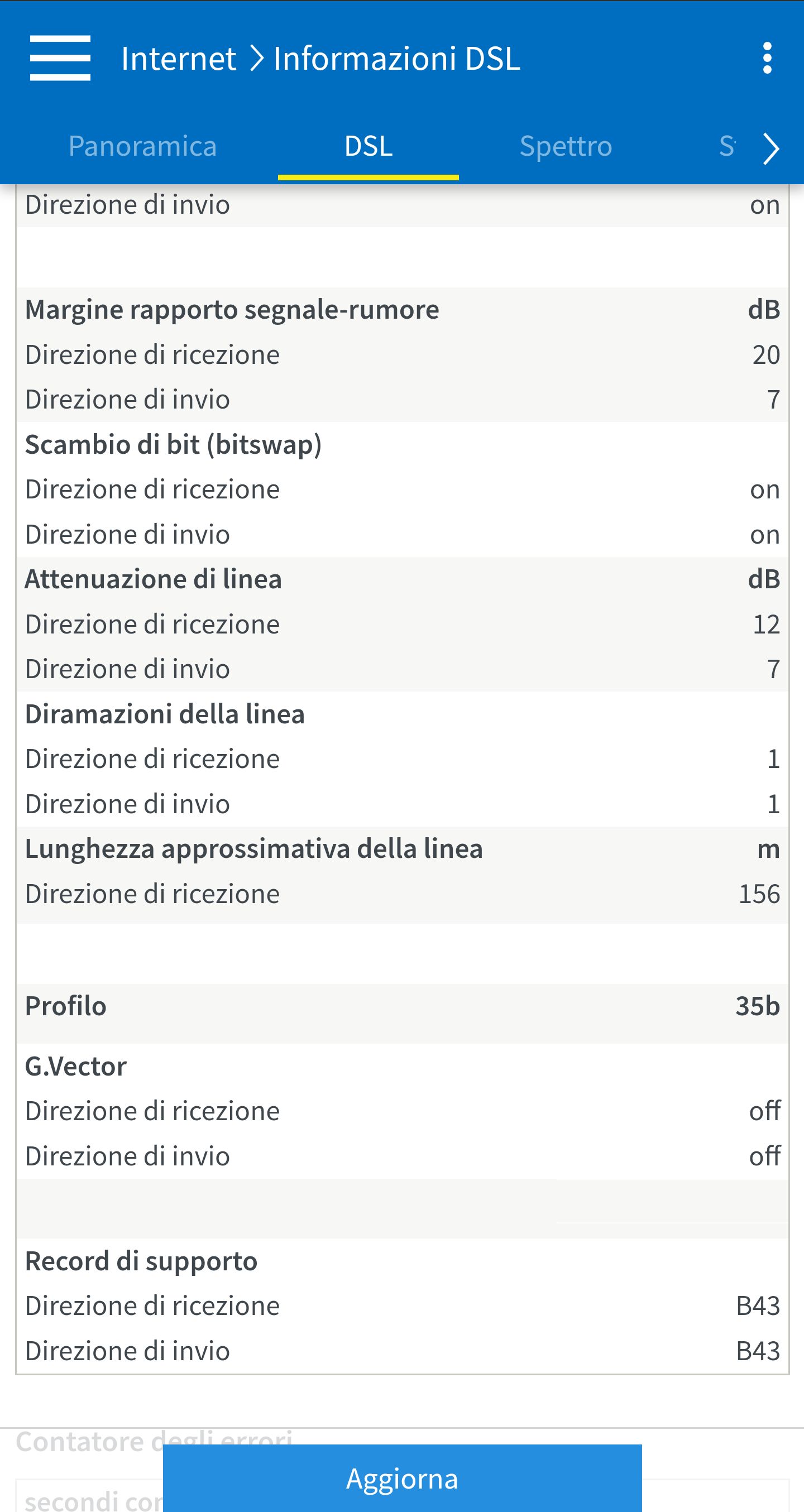804x1512 pixels.
Task: Go back to Internet in the breadcrumb
Action: [179, 59]
